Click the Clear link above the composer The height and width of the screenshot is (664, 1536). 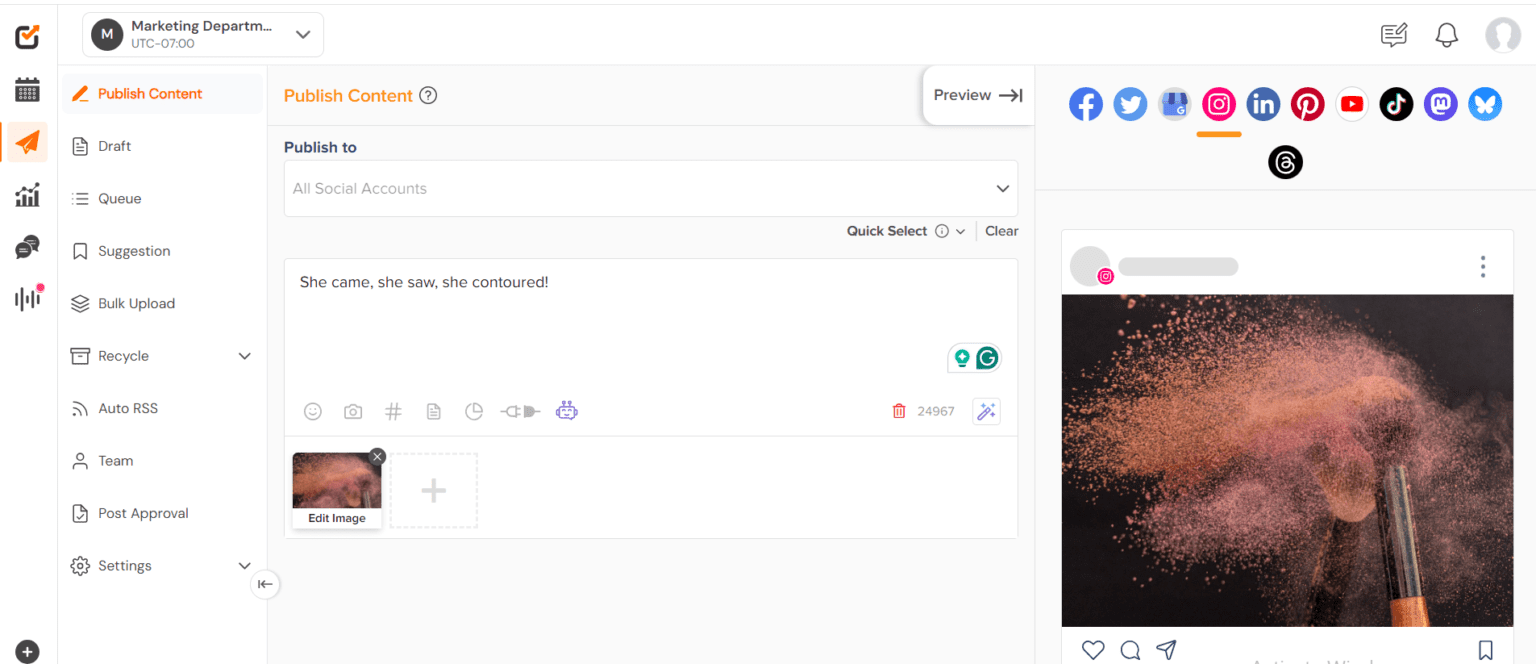click(1001, 231)
